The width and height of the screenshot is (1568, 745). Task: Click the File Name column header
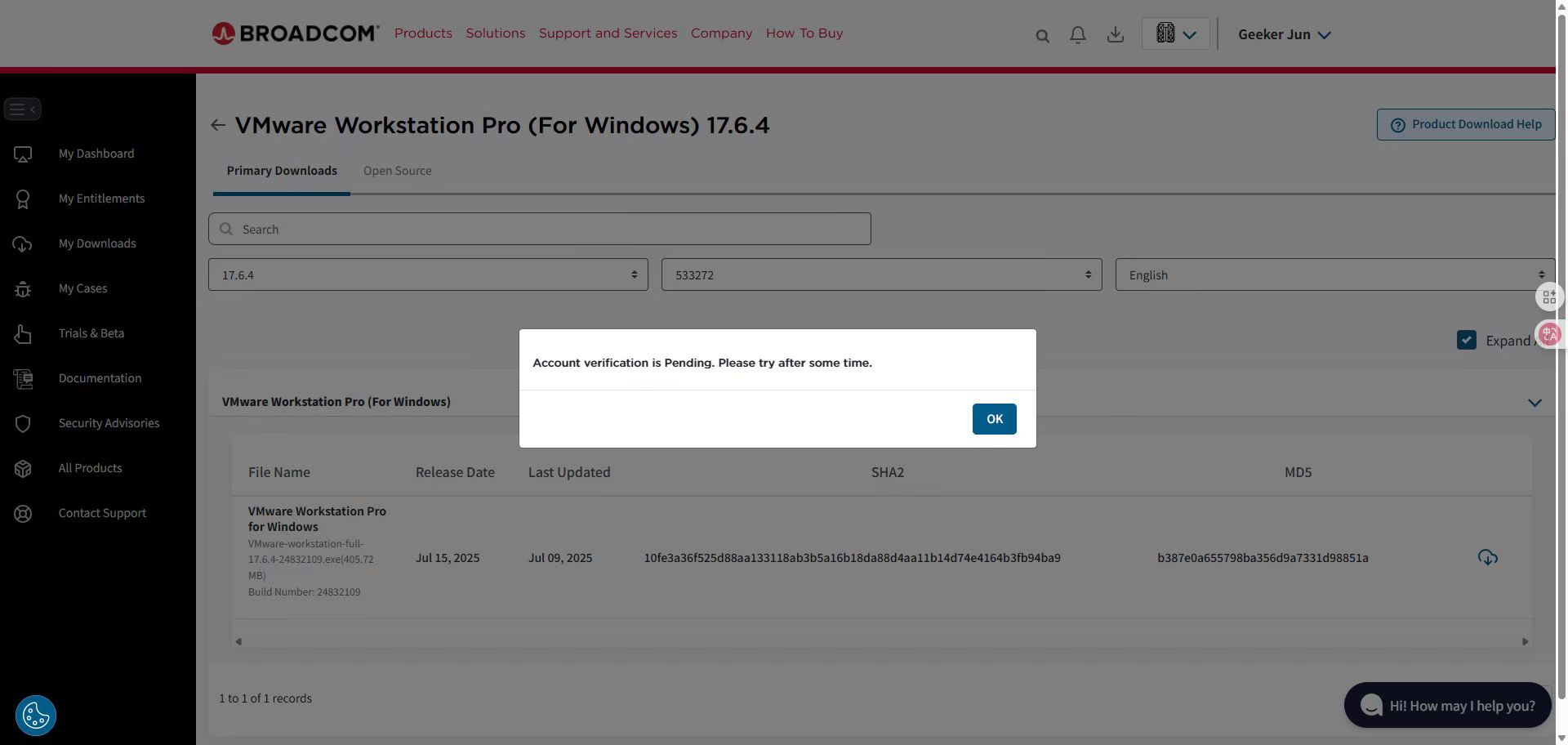pyautogui.click(x=278, y=472)
